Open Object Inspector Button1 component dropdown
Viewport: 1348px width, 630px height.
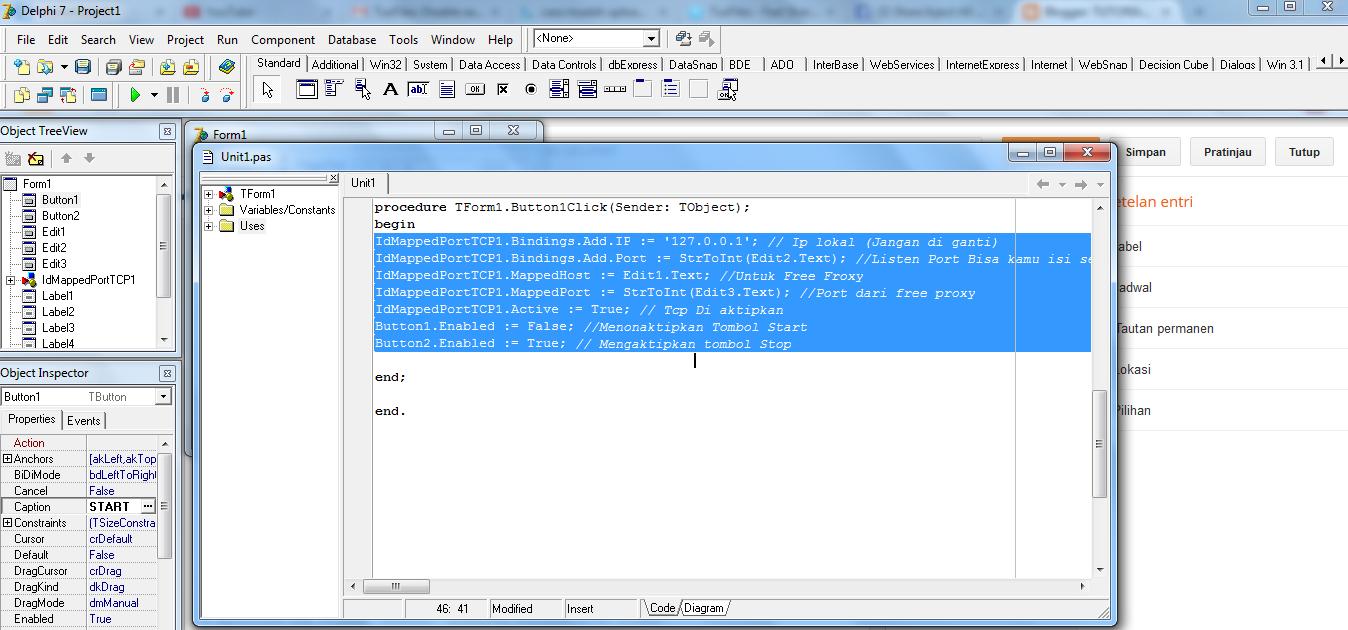pyautogui.click(x=163, y=397)
